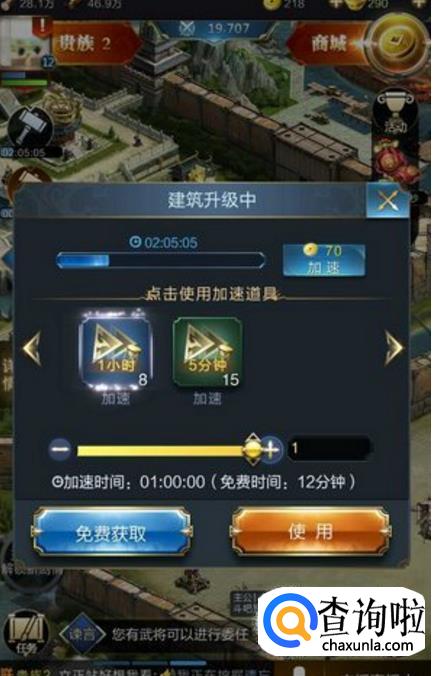437x676 pixels.
Task: Decrease item quantity with minus button
Action: (60, 450)
